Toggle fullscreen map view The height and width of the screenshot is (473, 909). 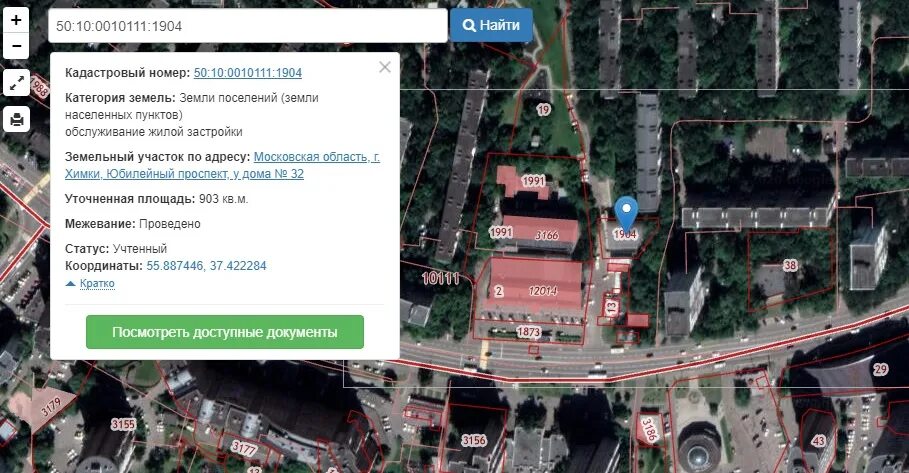(x=16, y=83)
